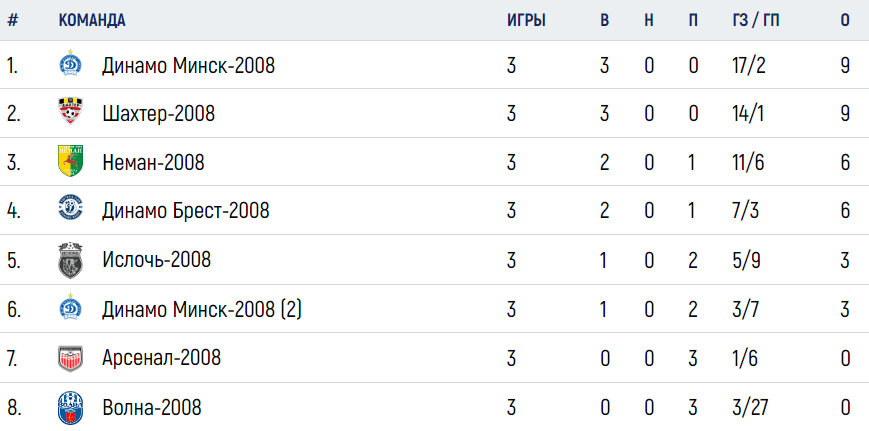Click the Шахтер-2008 club crest
Image resolution: width=869 pixels, height=431 pixels.
tap(70, 111)
